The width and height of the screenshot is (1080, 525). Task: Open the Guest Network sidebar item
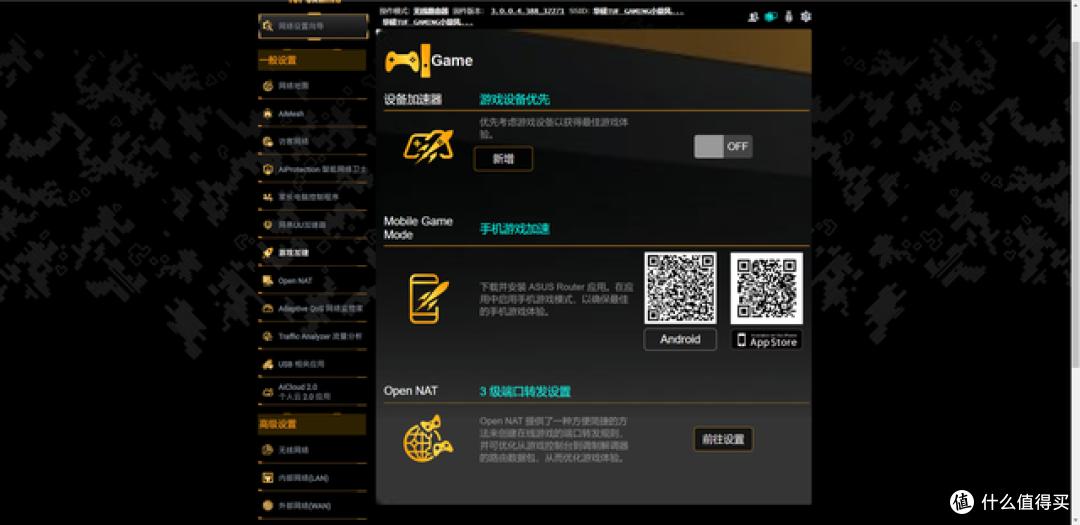click(x=313, y=141)
